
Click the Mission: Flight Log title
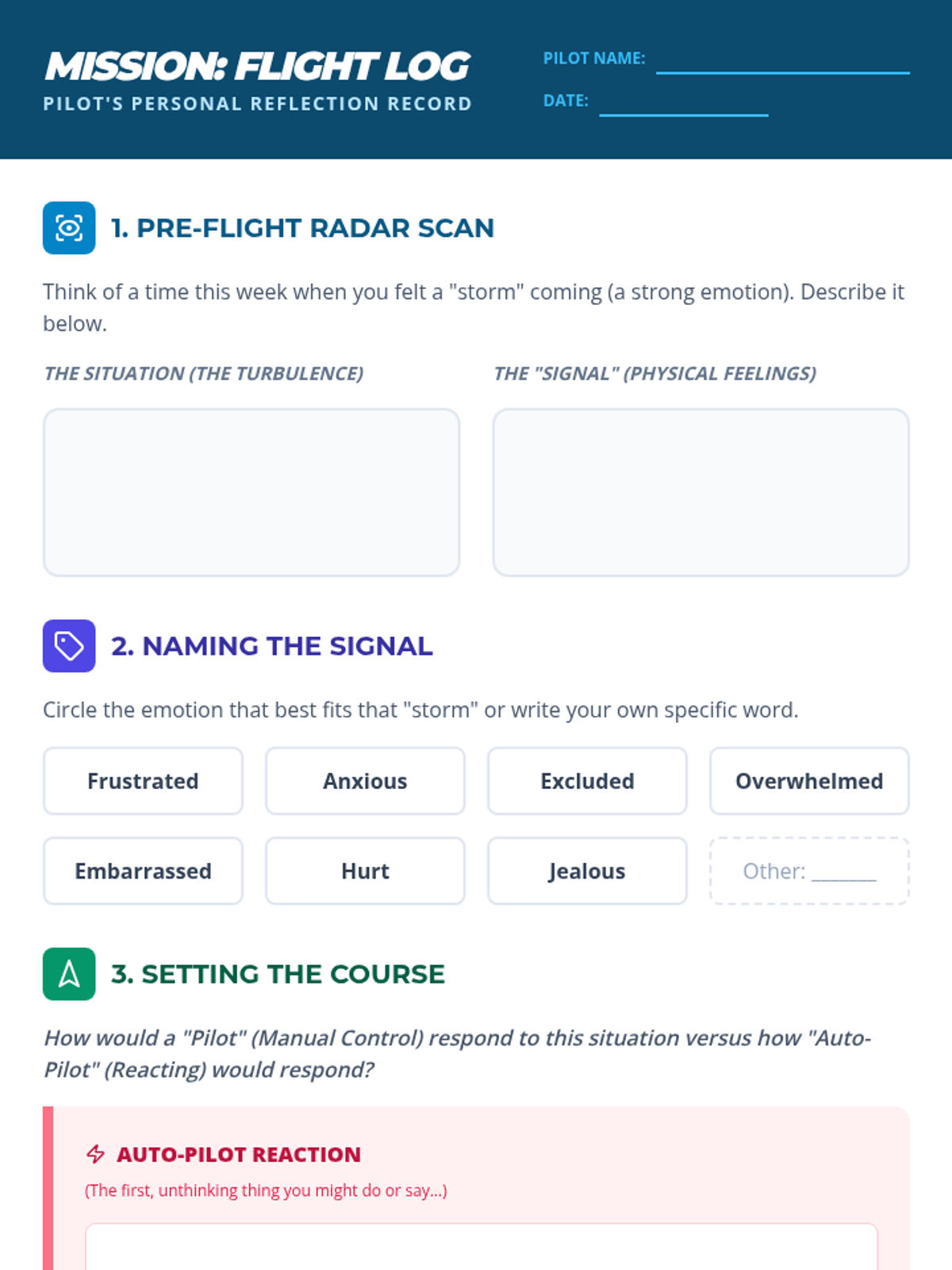pyautogui.click(x=257, y=66)
